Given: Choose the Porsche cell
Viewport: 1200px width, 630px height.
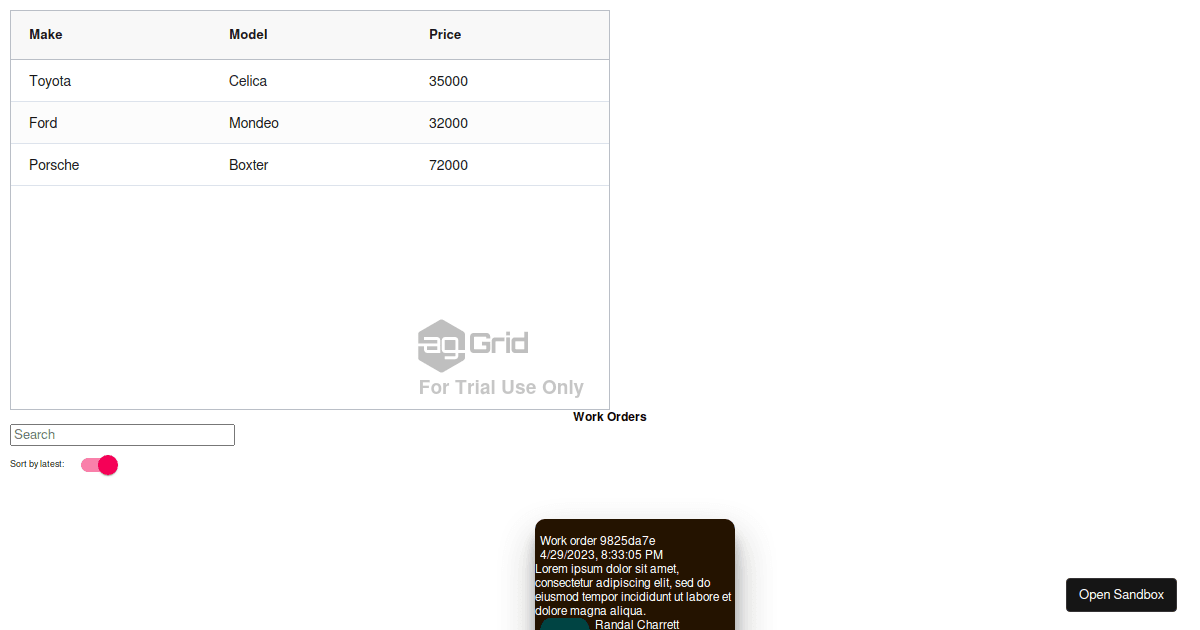Looking at the screenshot, I should tap(54, 165).
